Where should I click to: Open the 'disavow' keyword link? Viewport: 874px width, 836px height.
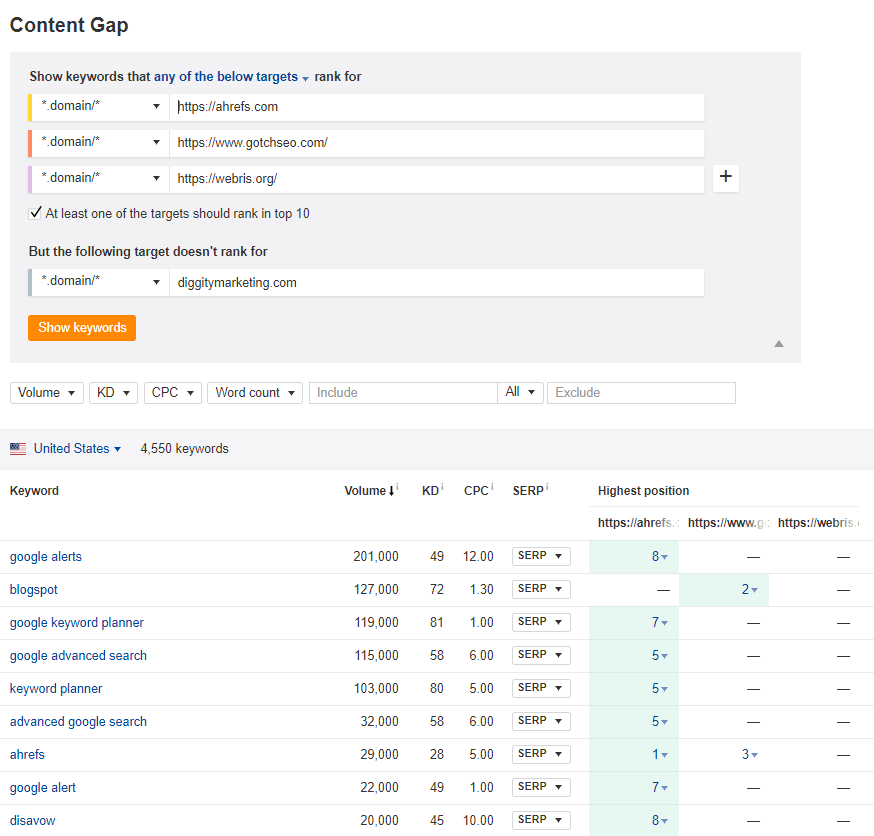point(32,820)
